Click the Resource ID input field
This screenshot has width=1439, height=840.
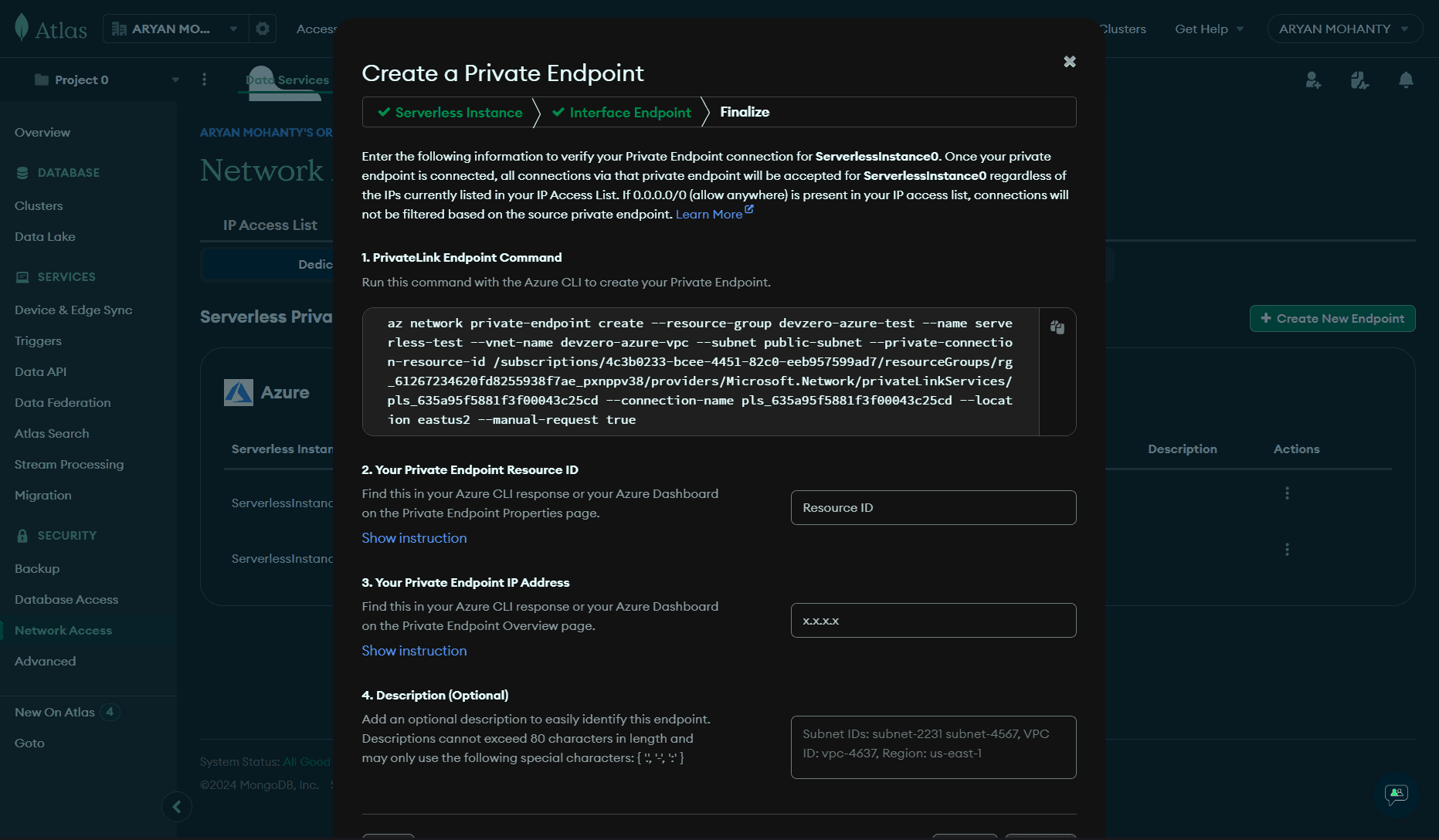[932, 507]
